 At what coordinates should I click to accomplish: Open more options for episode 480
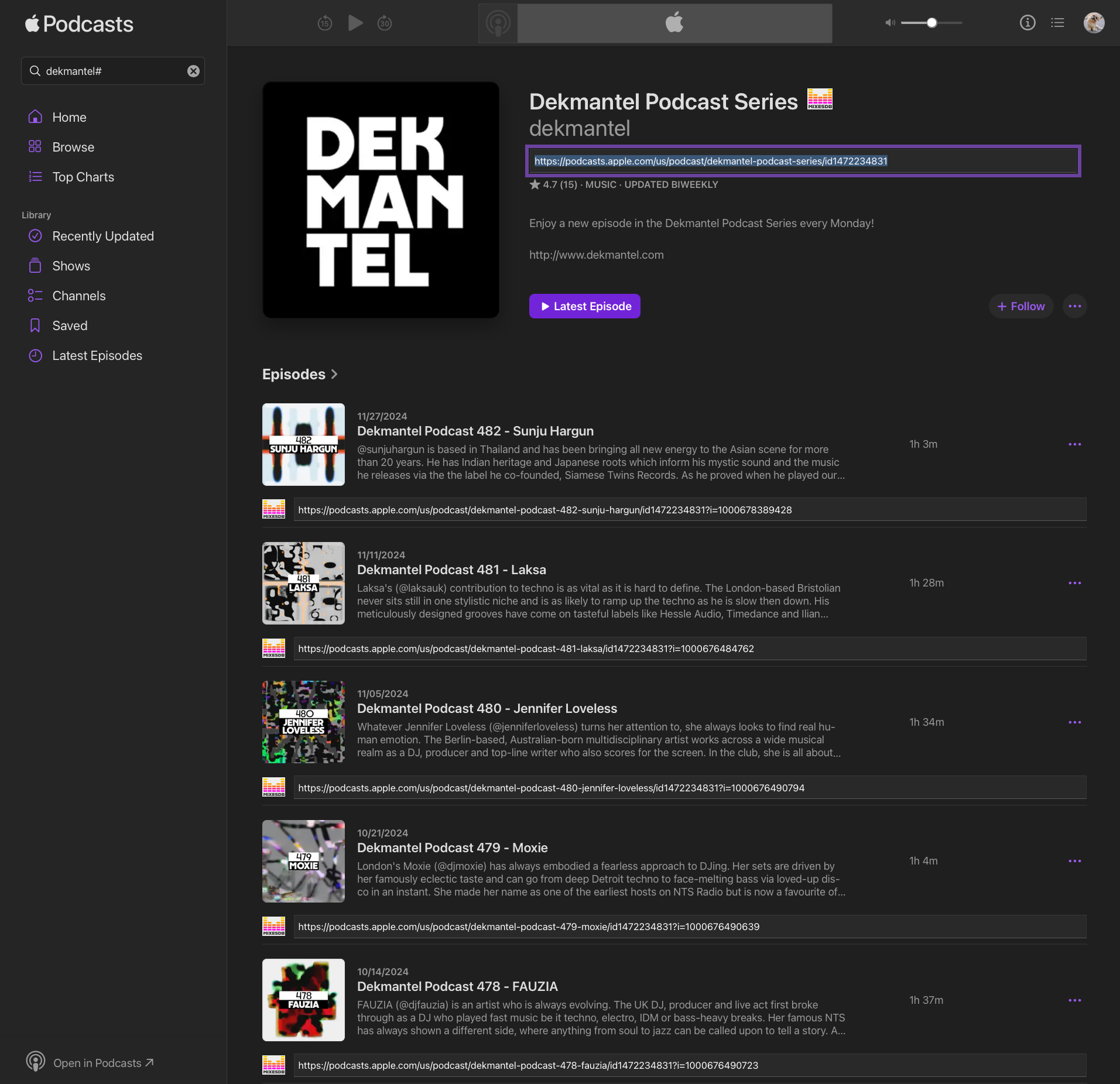1074,722
